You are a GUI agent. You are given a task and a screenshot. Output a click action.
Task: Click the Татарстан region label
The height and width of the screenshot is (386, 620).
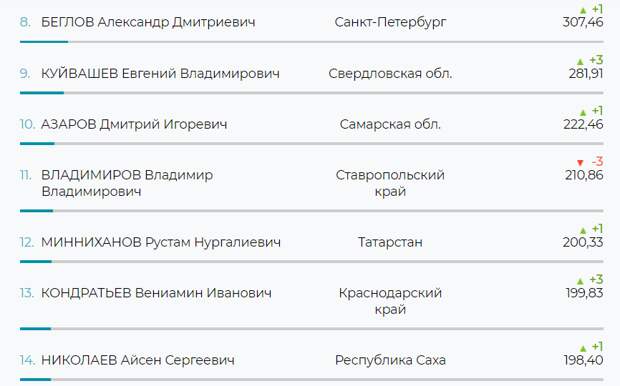(390, 242)
